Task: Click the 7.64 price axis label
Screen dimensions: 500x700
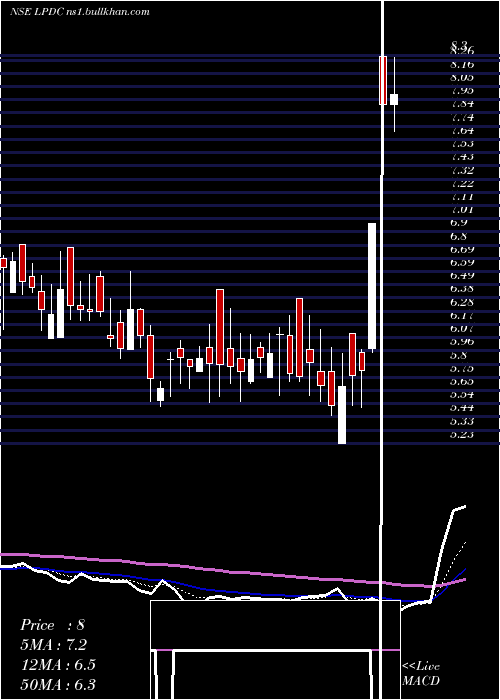Action: (462, 131)
